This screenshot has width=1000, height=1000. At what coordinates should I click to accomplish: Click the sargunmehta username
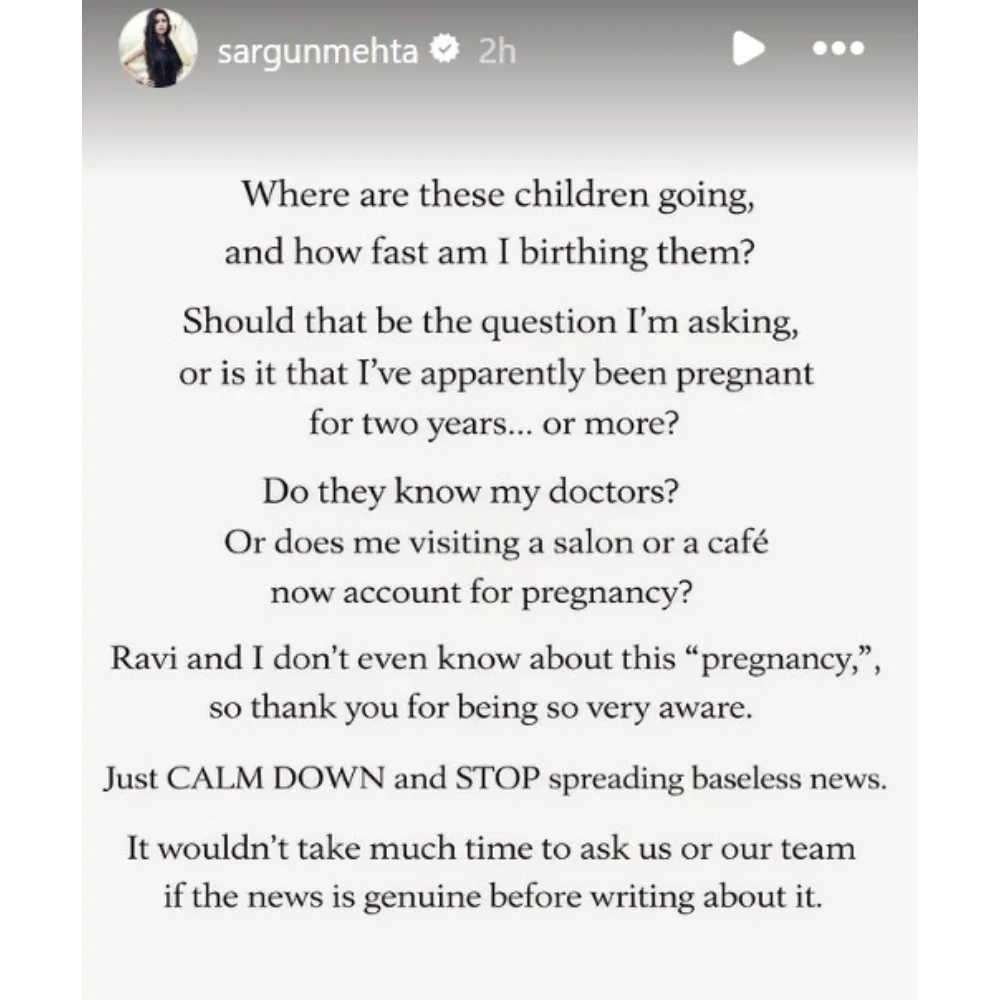click(318, 51)
